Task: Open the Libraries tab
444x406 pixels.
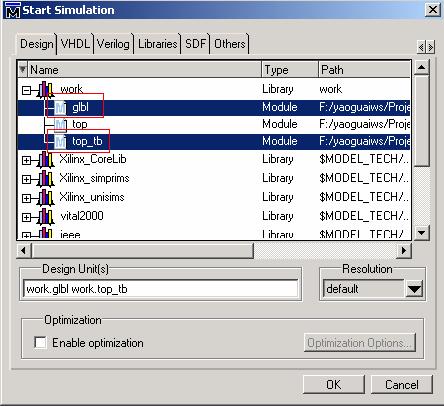Action: pyautogui.click(x=157, y=44)
